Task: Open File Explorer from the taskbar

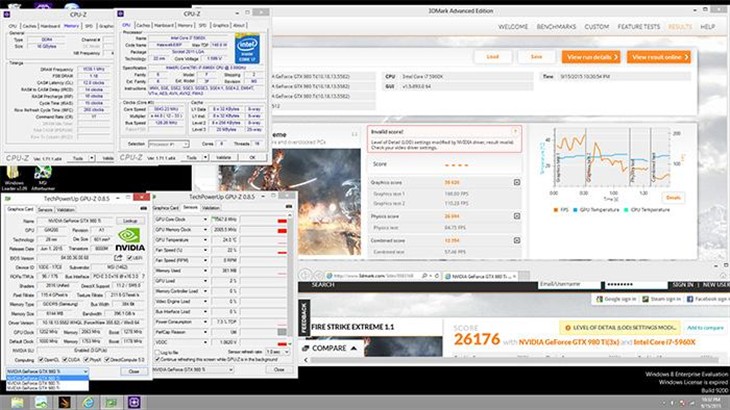Action: click(17, 402)
